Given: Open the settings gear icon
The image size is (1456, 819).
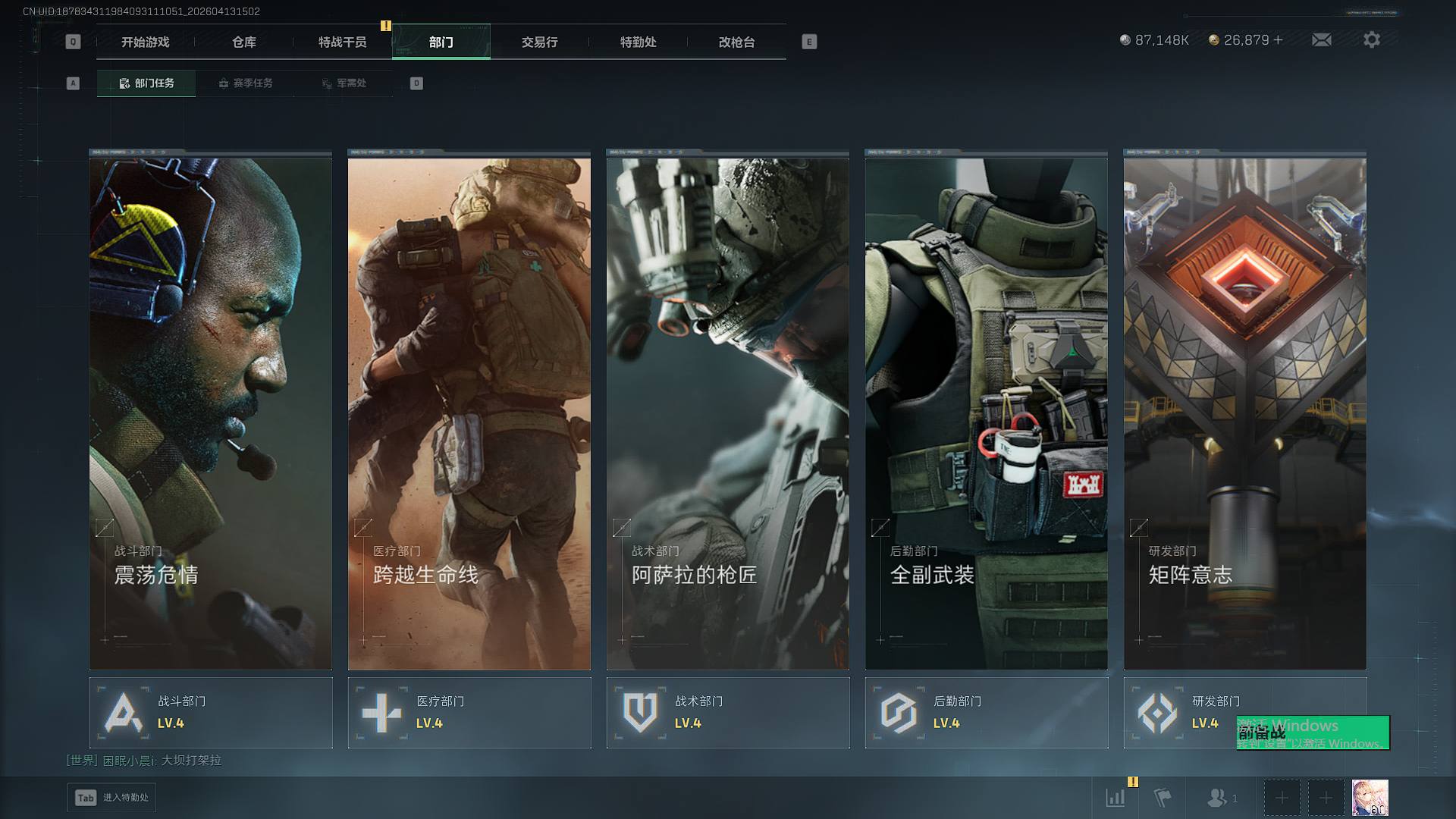Looking at the screenshot, I should [x=1371, y=39].
